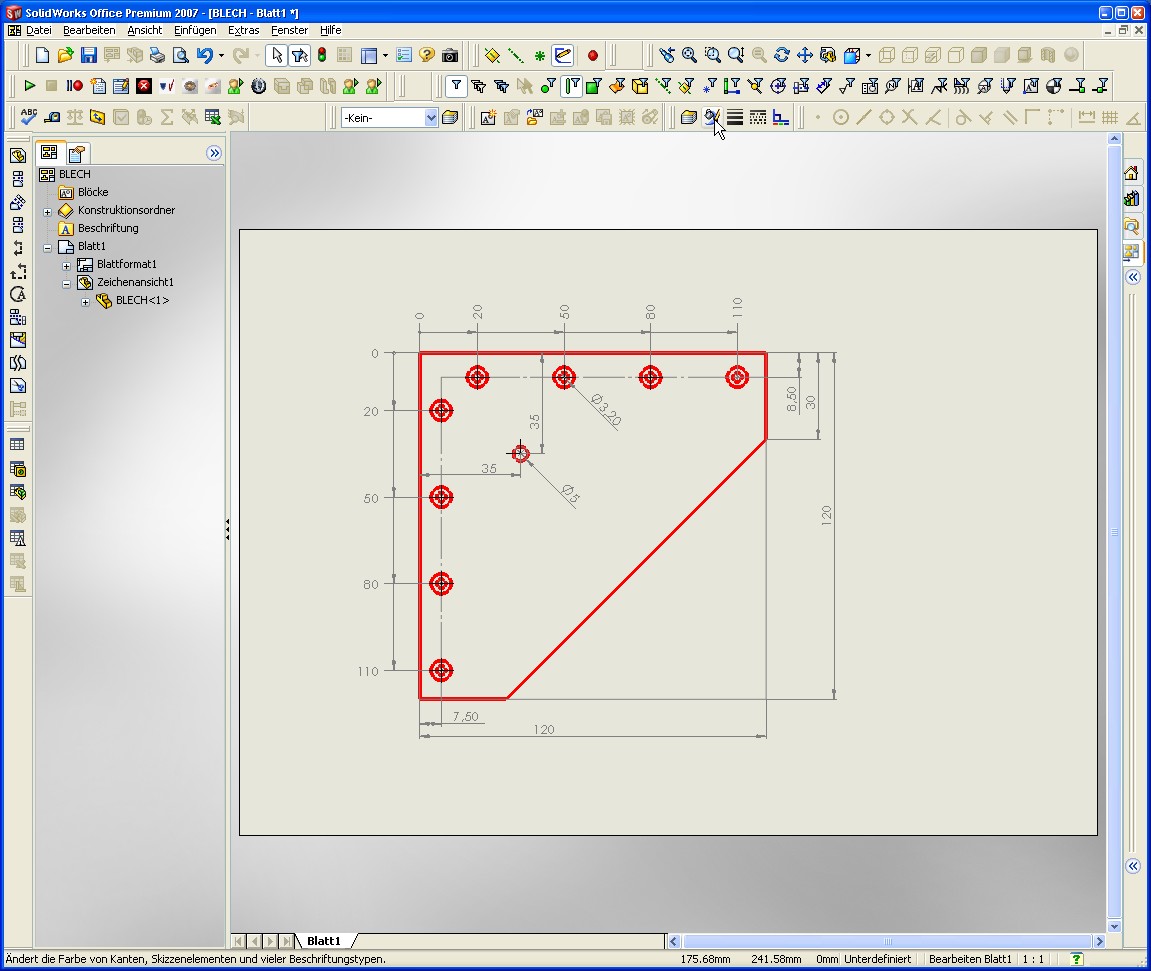Open the -Kein- layer dropdown

(x=431, y=118)
